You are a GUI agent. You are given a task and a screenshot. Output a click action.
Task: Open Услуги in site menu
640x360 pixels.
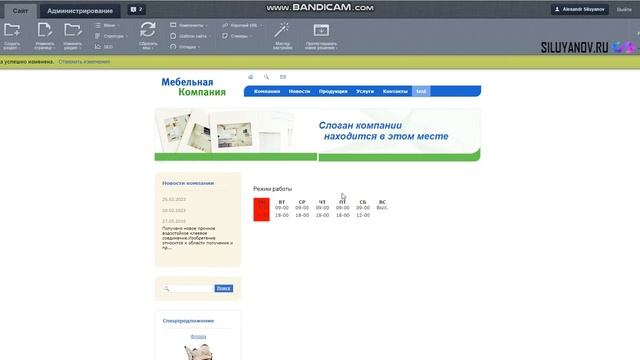pos(365,91)
